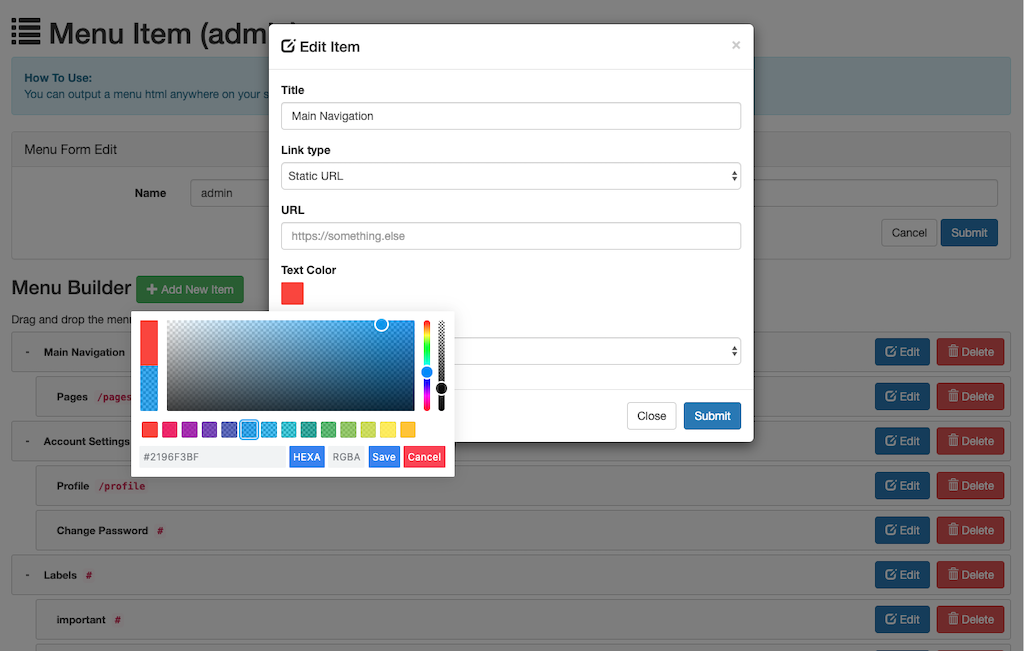
Task: Collapse the Account Settings item
Action: pyautogui.click(x=27, y=441)
